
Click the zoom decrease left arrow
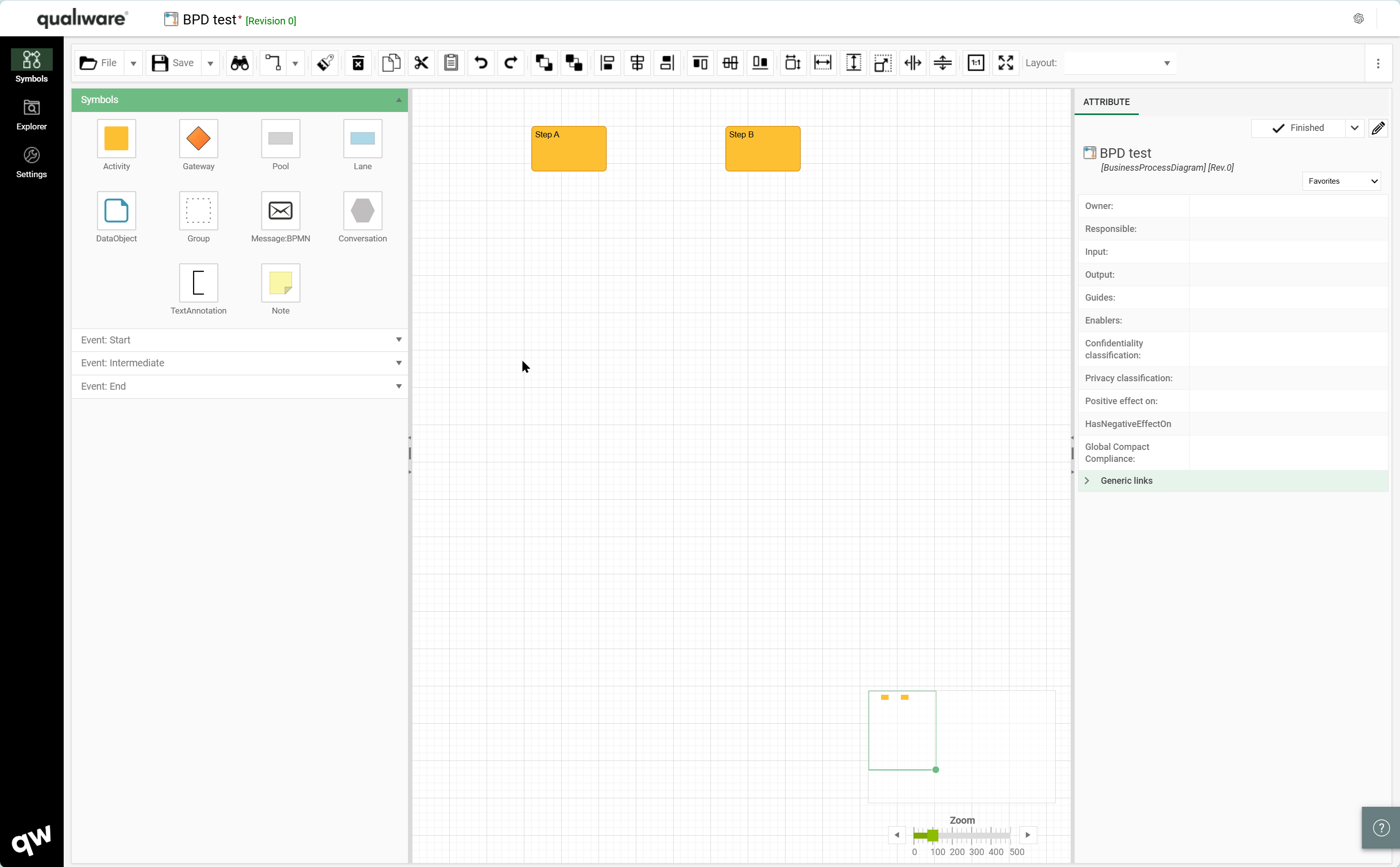click(897, 835)
